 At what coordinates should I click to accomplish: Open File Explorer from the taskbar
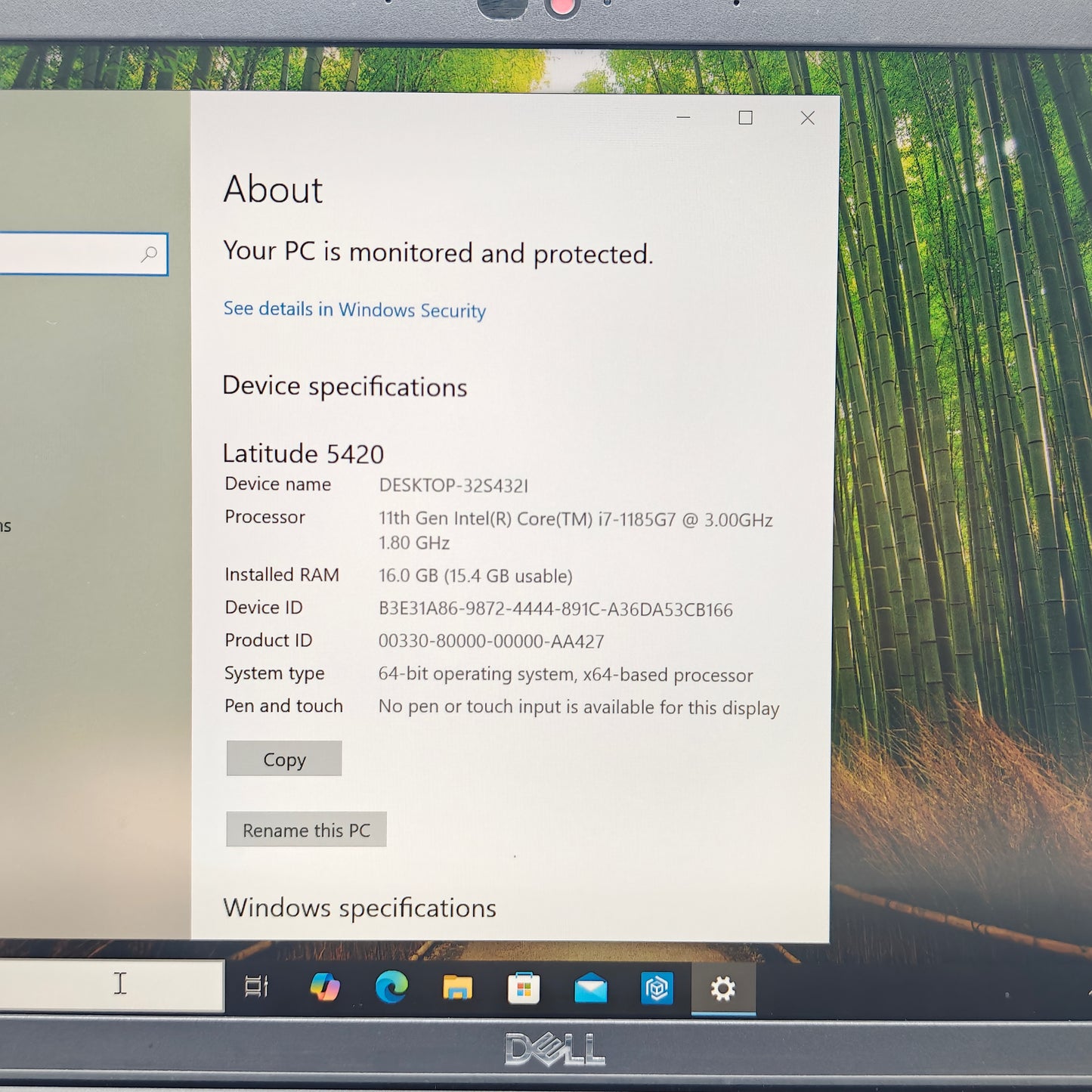coord(457,988)
